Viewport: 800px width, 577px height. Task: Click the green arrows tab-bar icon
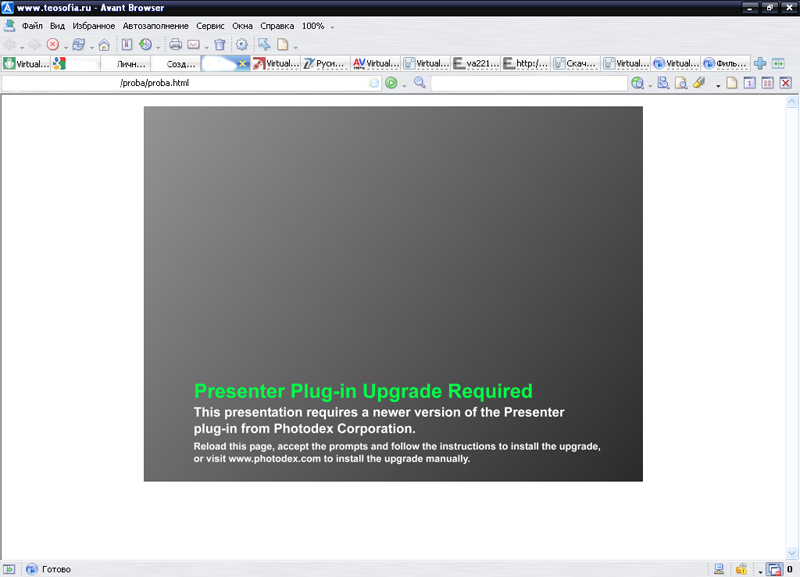coord(778,63)
